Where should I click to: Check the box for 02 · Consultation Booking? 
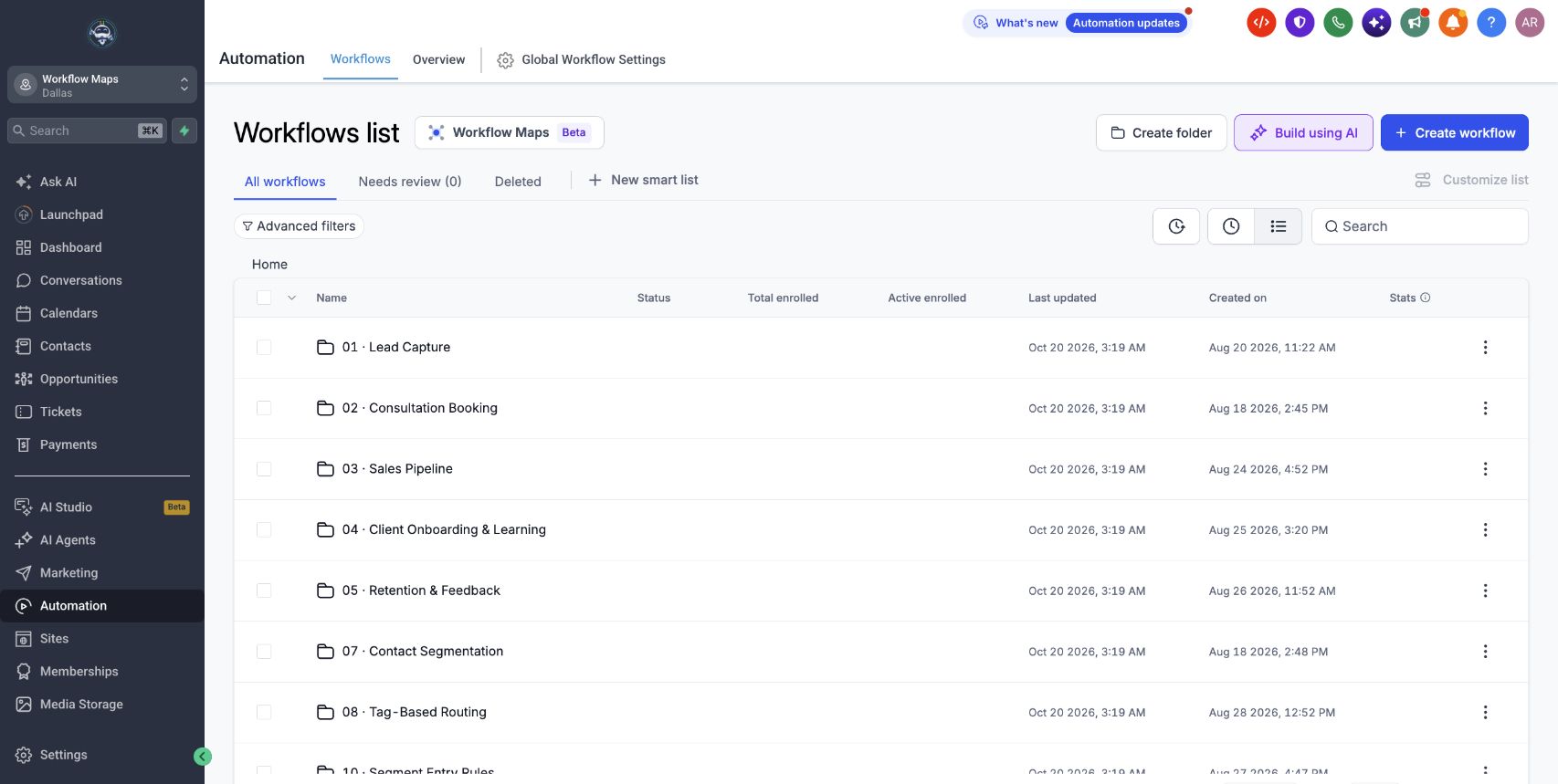click(x=264, y=408)
